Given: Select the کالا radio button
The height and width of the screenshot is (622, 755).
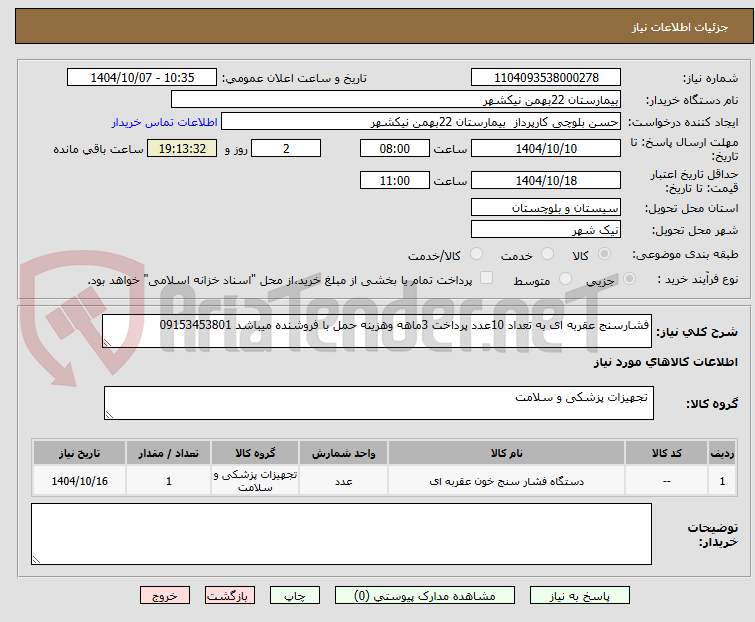Looking at the screenshot, I should point(604,254).
